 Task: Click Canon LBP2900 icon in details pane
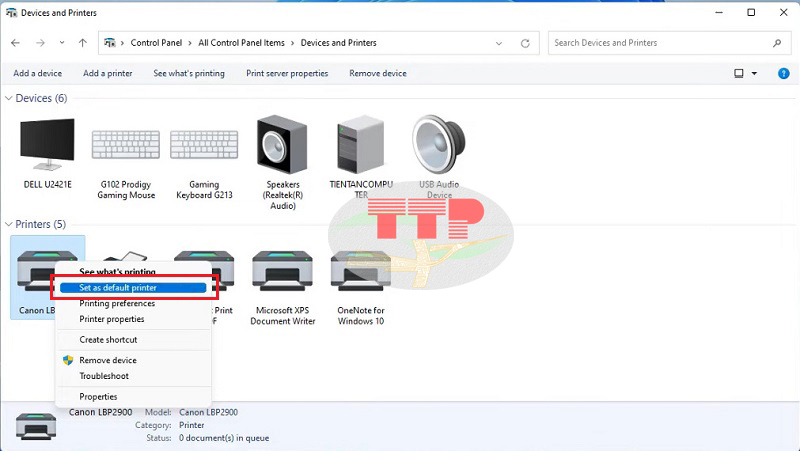[36, 425]
